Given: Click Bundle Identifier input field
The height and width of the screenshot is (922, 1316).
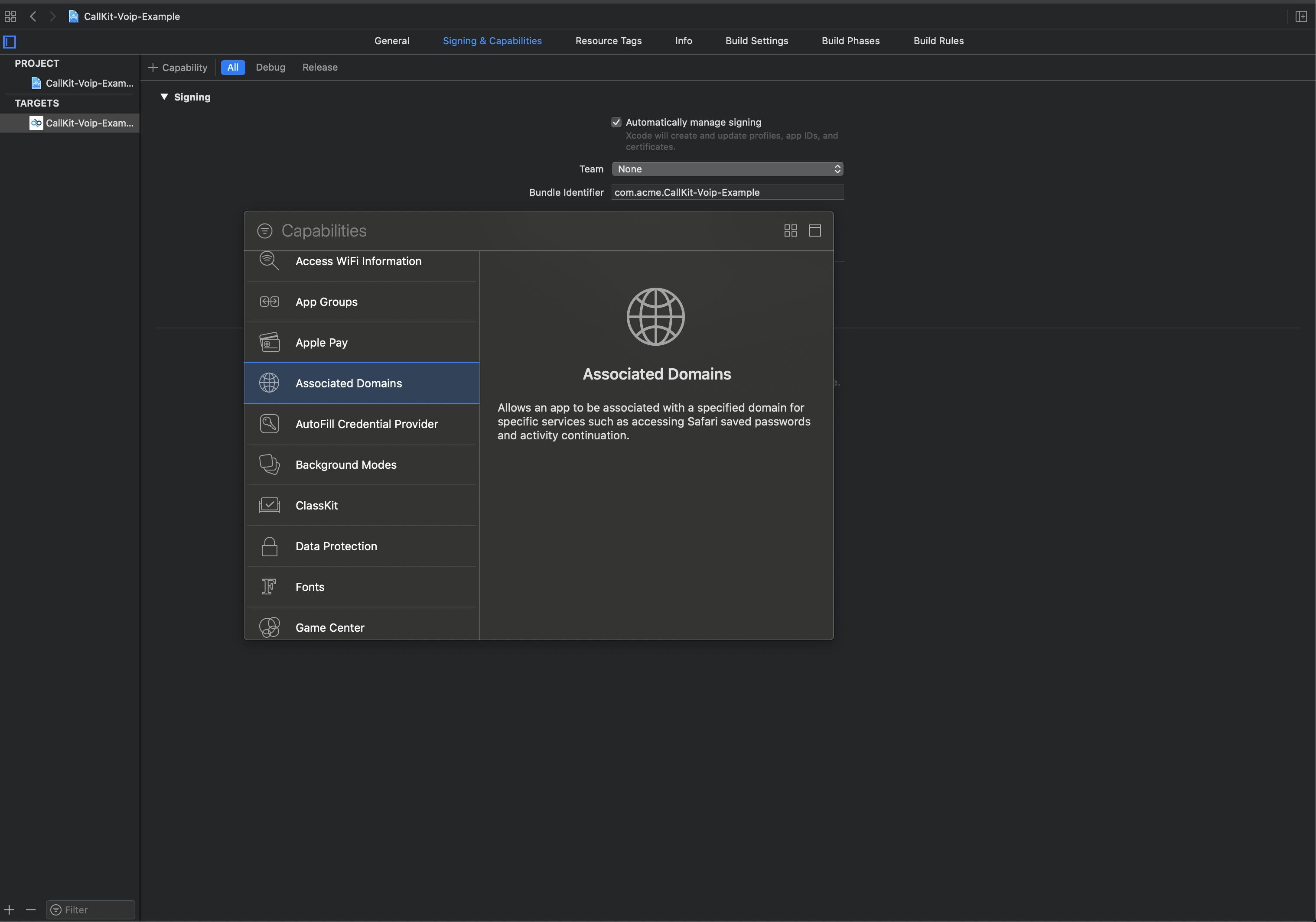Looking at the screenshot, I should (x=726, y=190).
